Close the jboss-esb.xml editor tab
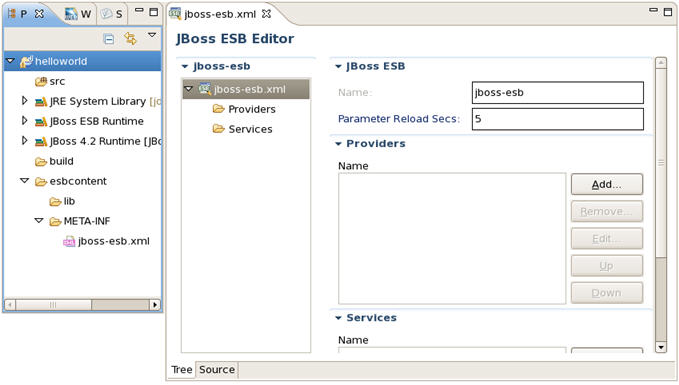Screen dimensions: 679x385 pyautogui.click(x=267, y=14)
